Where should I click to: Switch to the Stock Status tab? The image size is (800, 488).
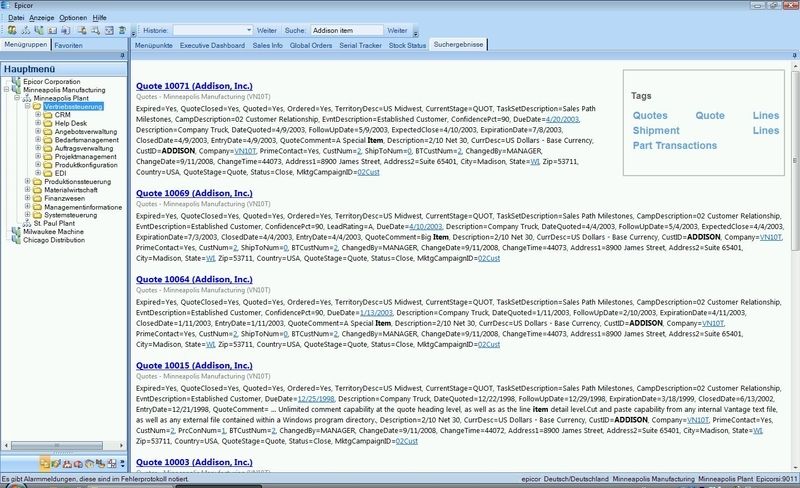(407, 45)
